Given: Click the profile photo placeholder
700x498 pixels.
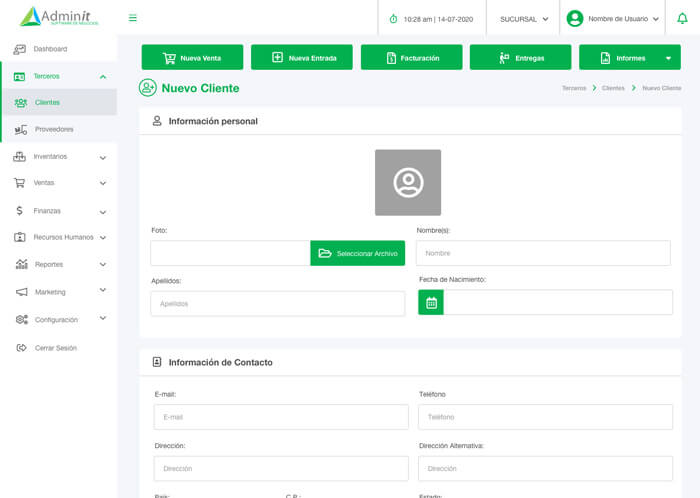Looking at the screenshot, I should point(408,183).
